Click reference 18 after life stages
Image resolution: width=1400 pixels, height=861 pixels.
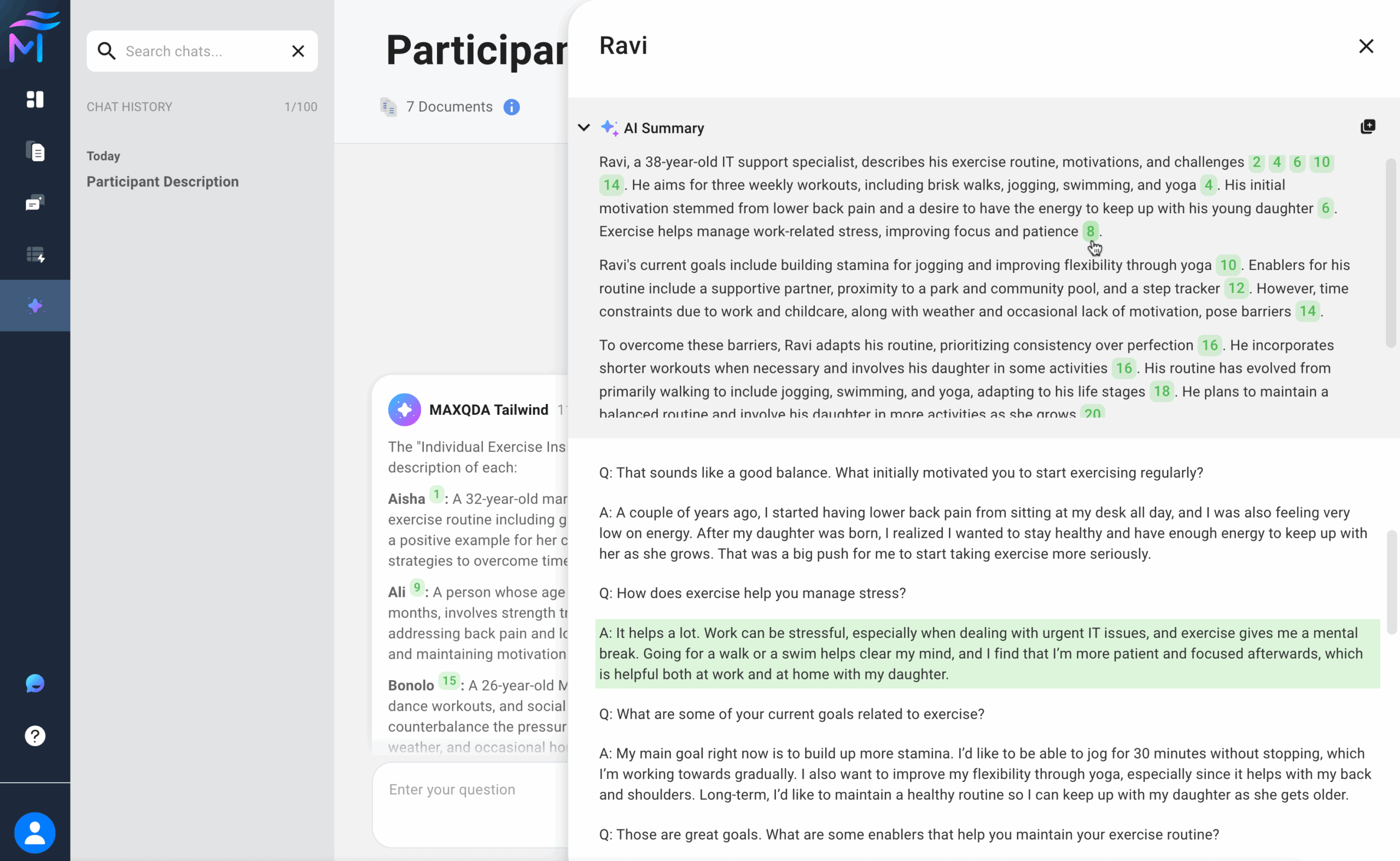[x=1162, y=391]
